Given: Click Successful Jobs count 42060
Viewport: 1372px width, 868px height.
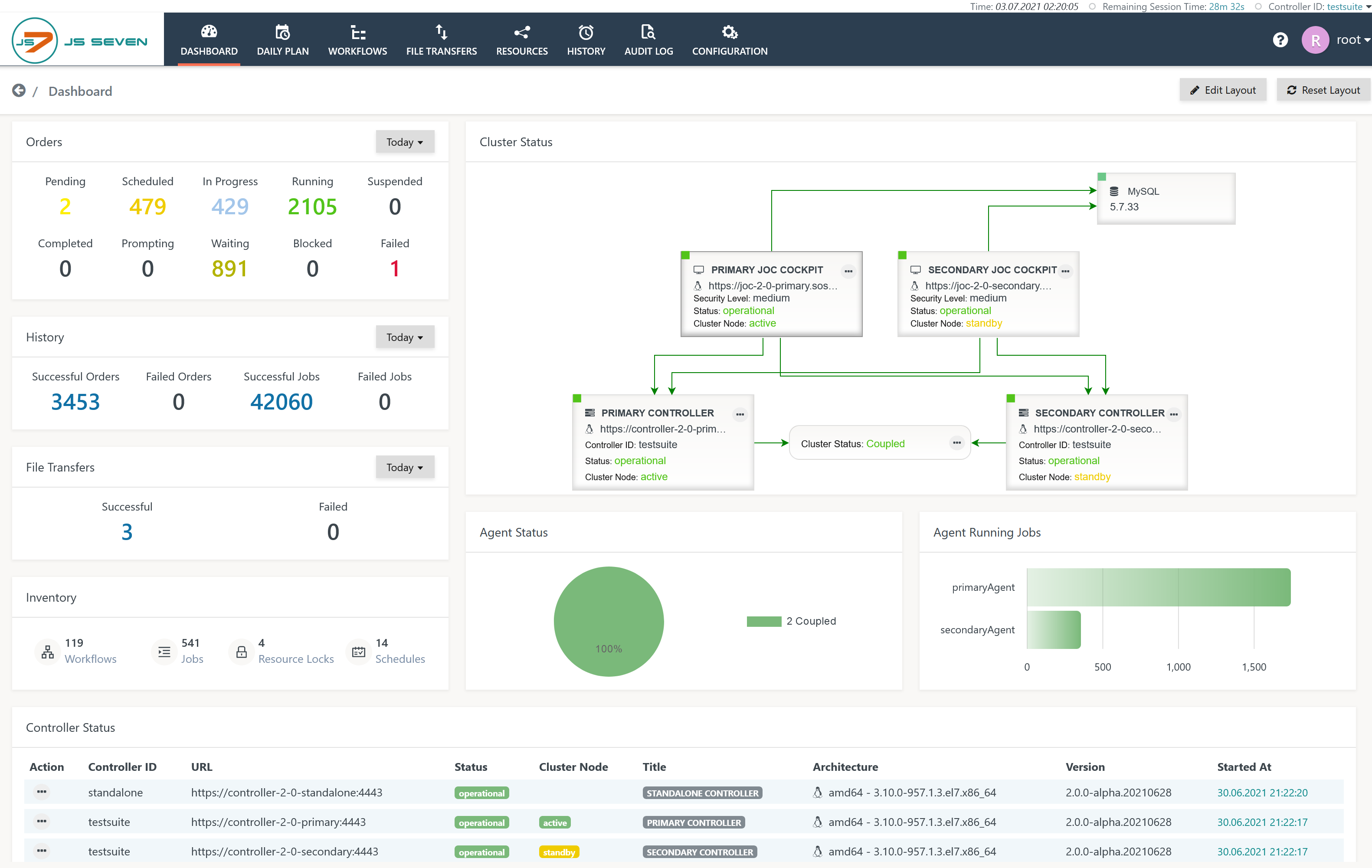Looking at the screenshot, I should pyautogui.click(x=282, y=402).
